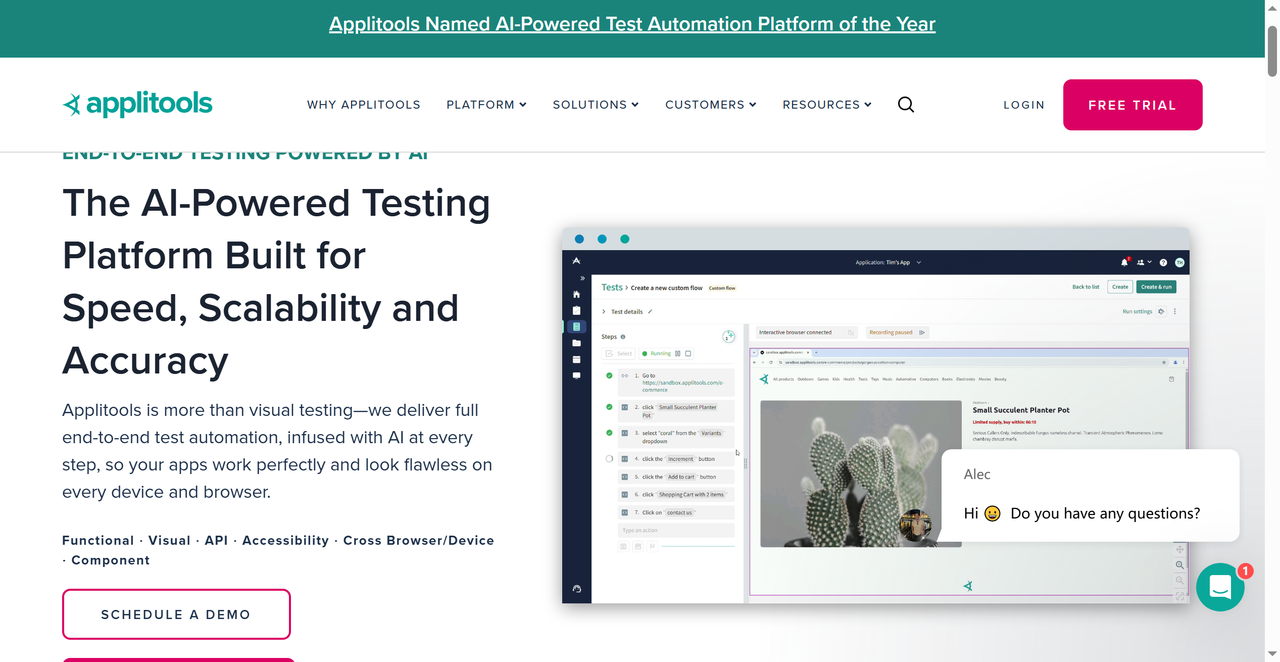This screenshot has height=662, width=1280.
Task: Expand the SOLUTIONS menu
Action: click(596, 104)
